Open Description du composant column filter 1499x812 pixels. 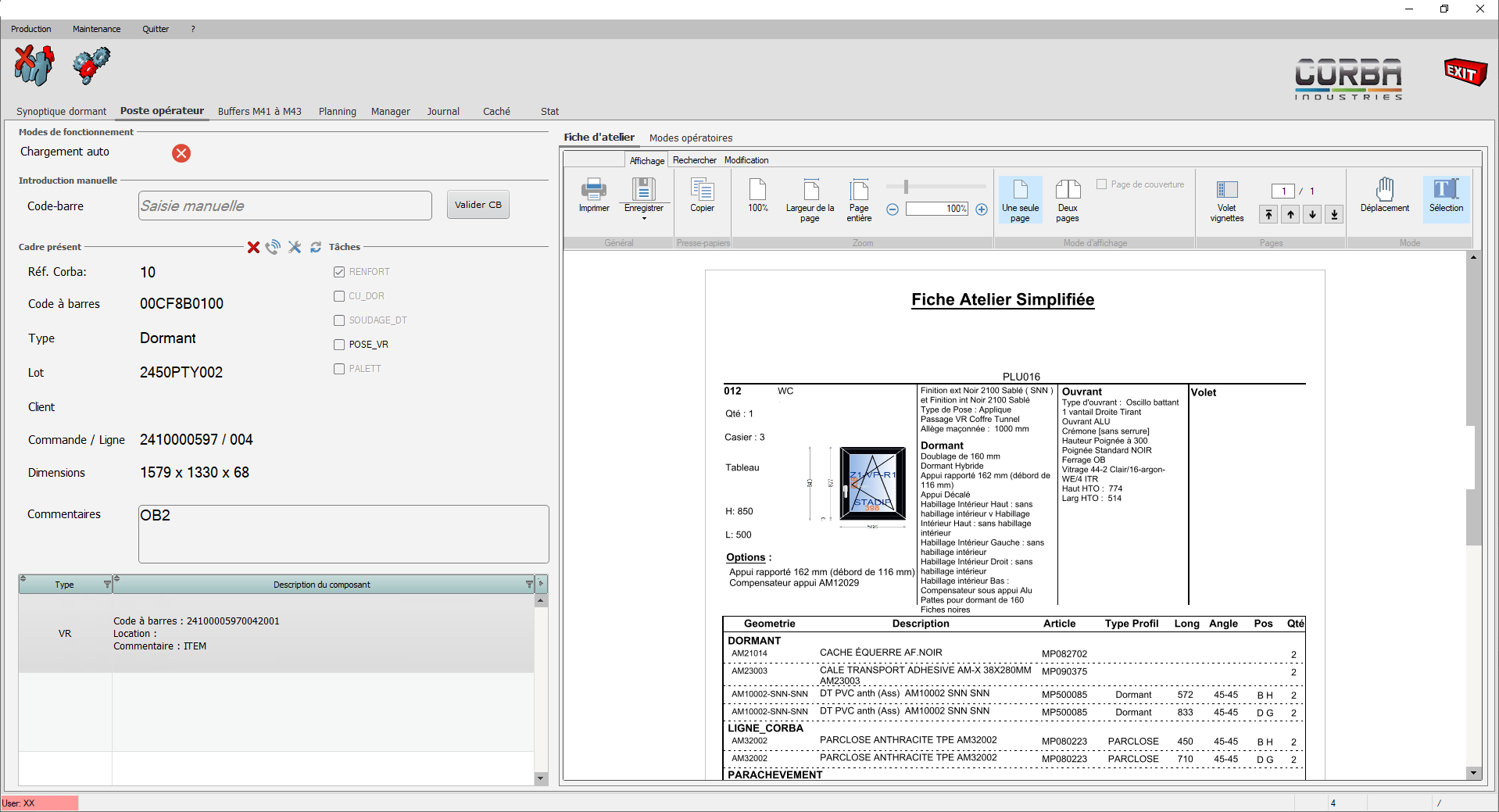coord(529,585)
